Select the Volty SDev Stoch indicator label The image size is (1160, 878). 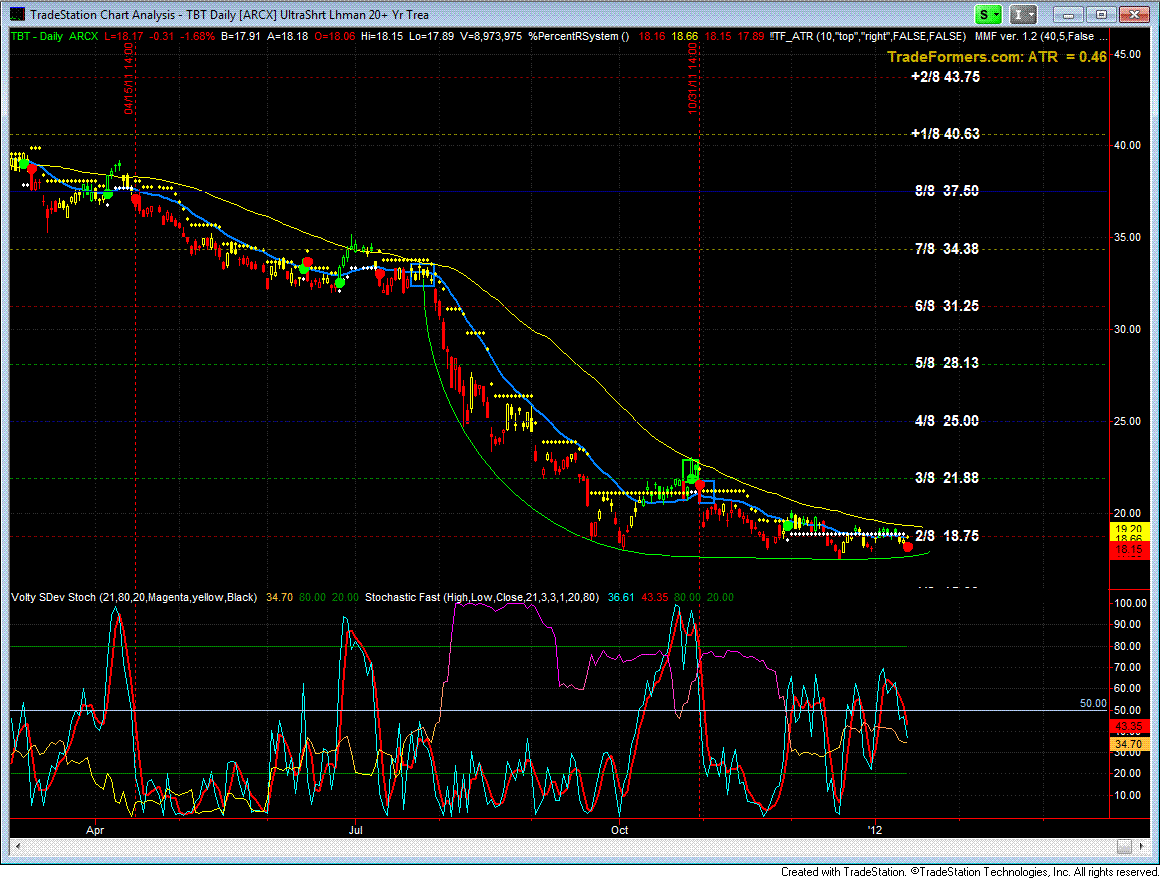pyautogui.click(x=134, y=597)
